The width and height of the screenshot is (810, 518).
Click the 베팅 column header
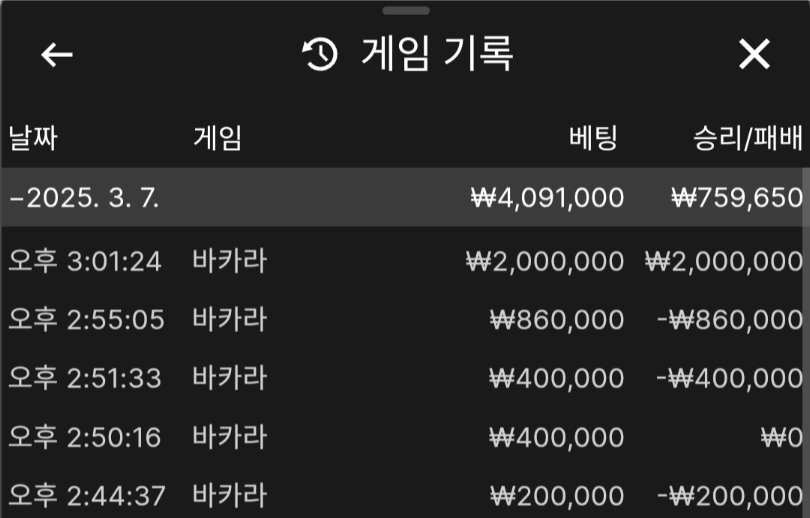(x=594, y=138)
